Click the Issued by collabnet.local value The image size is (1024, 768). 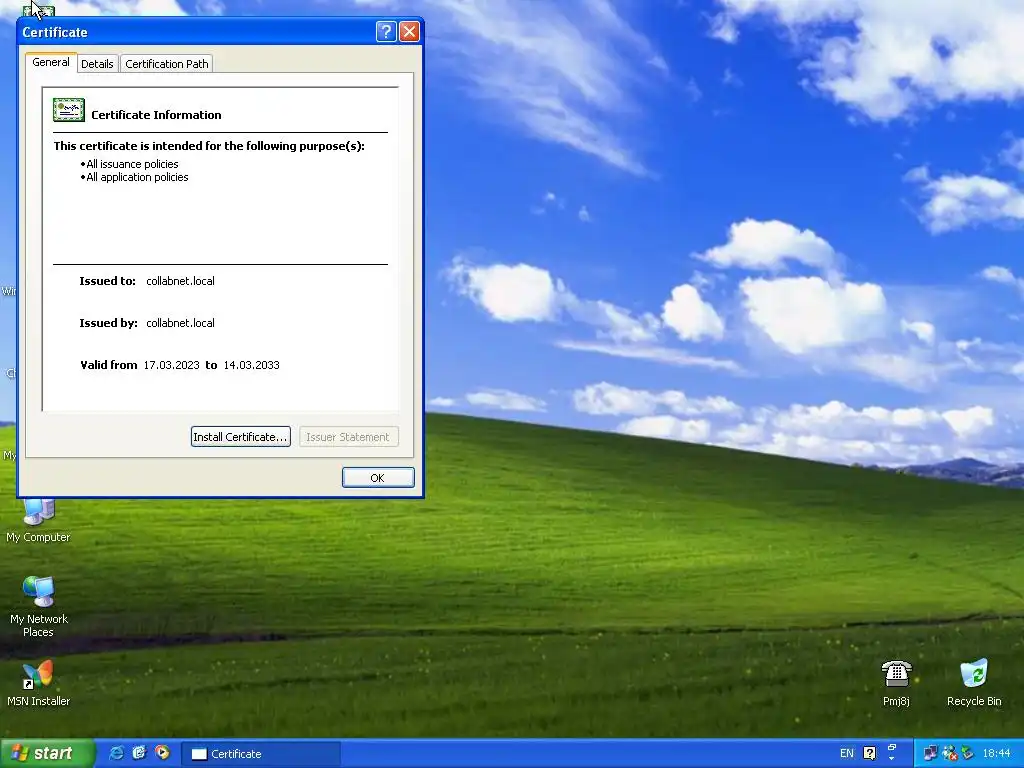point(180,323)
